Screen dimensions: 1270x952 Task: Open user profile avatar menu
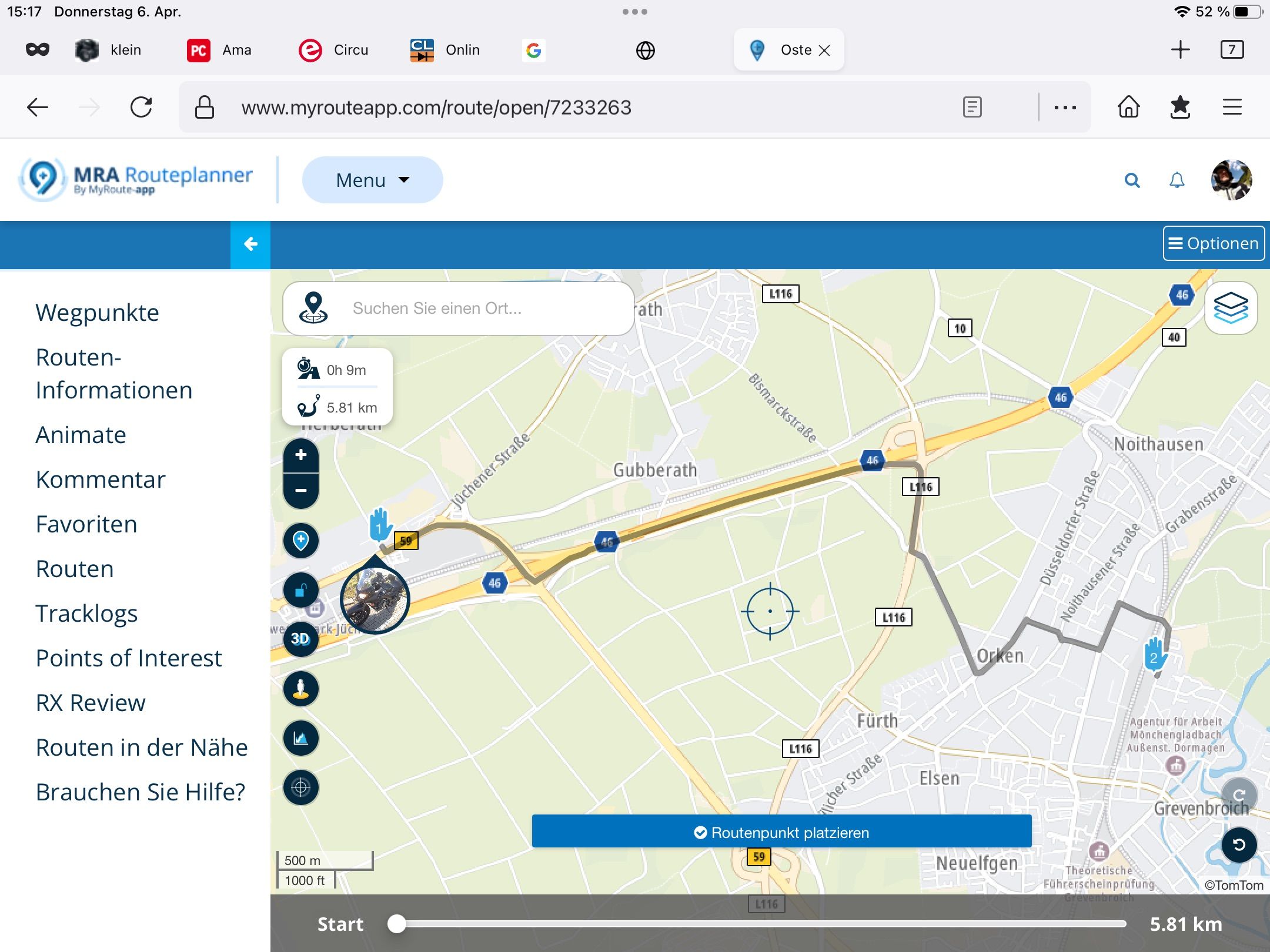pyautogui.click(x=1231, y=180)
